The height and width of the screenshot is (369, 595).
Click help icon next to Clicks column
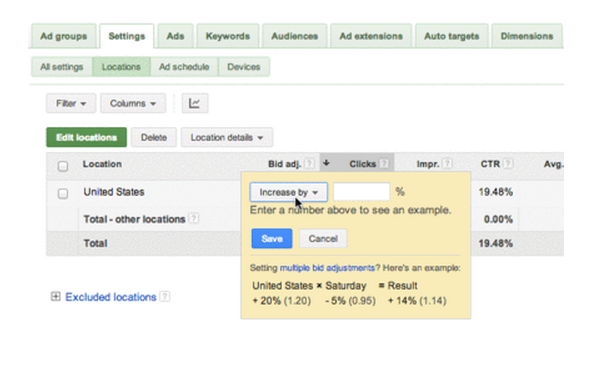pos(384,164)
